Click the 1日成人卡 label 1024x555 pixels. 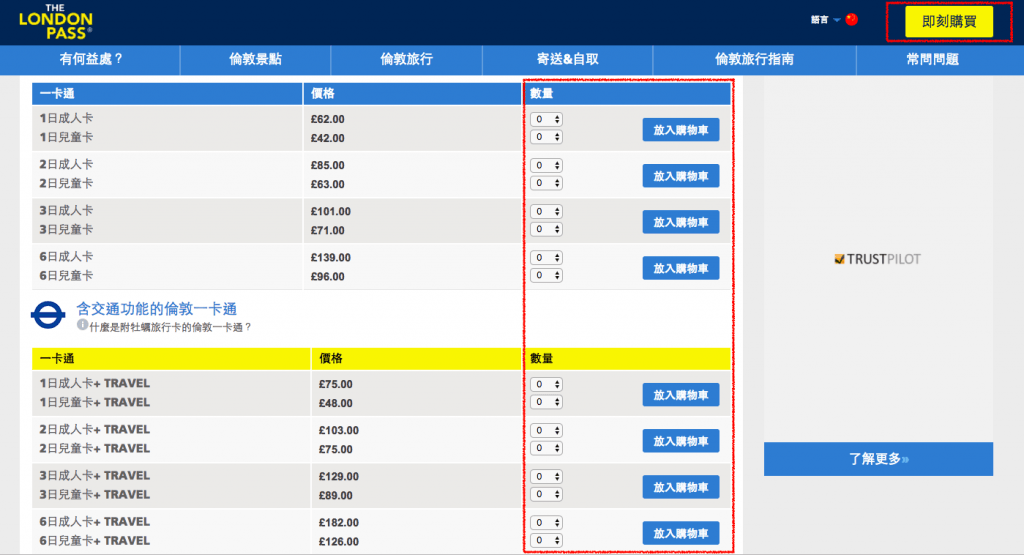tap(66, 118)
